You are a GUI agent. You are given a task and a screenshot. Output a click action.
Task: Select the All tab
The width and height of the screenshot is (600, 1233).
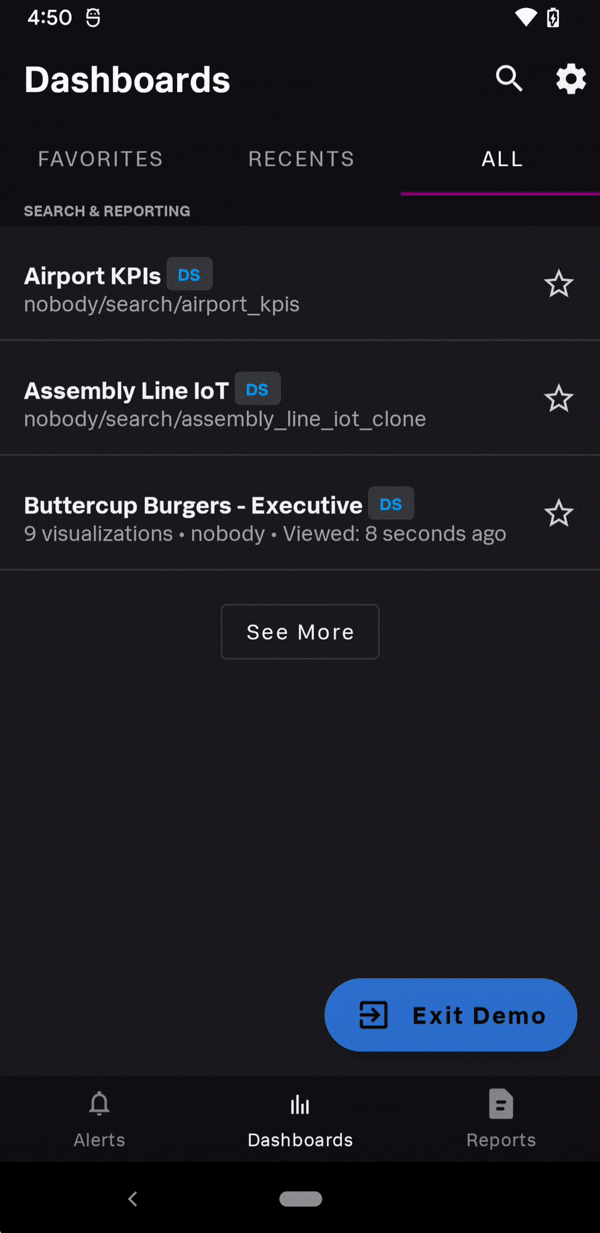click(502, 159)
